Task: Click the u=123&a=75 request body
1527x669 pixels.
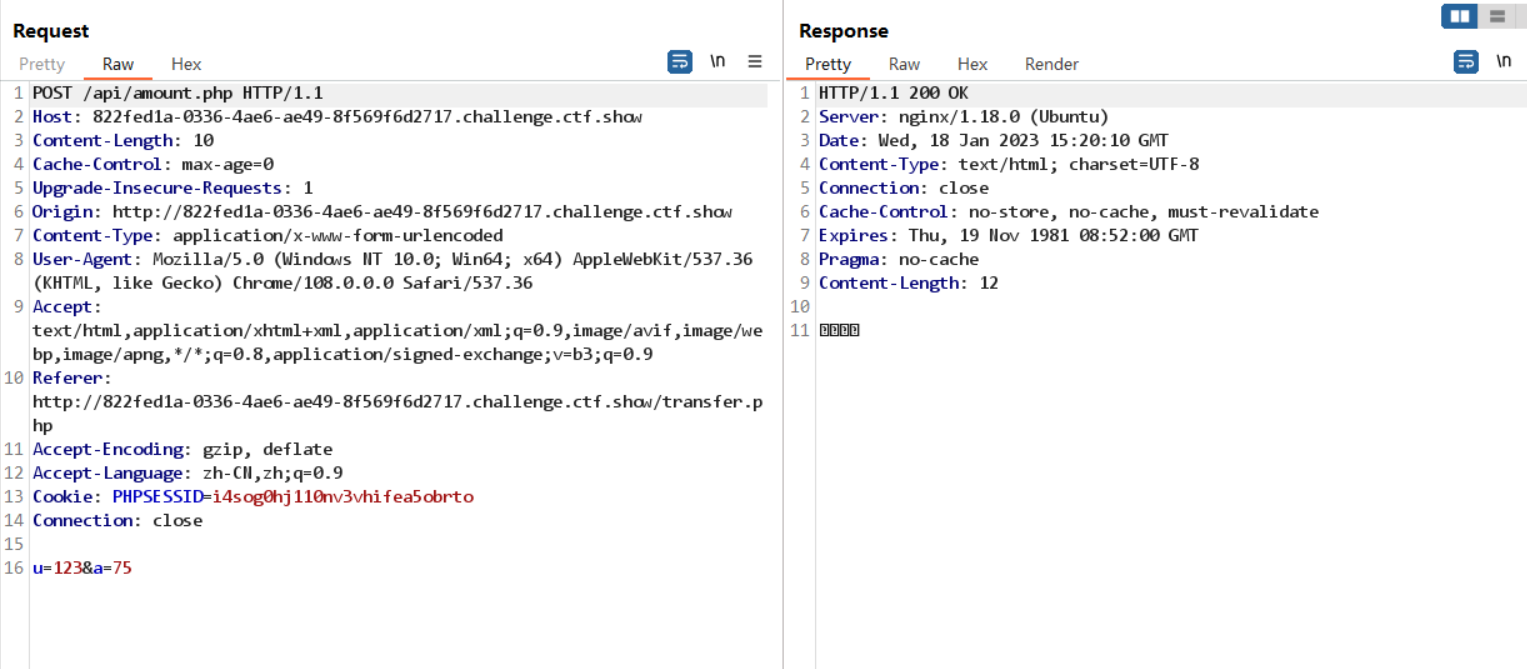Action: pyautogui.click(x=82, y=568)
